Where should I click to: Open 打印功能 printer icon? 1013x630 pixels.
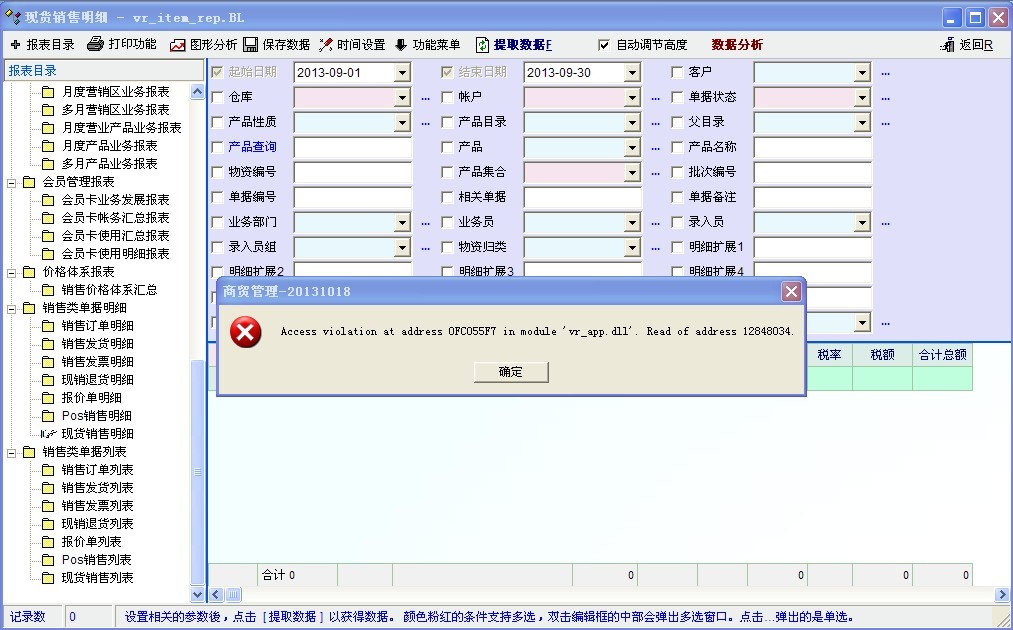95,45
